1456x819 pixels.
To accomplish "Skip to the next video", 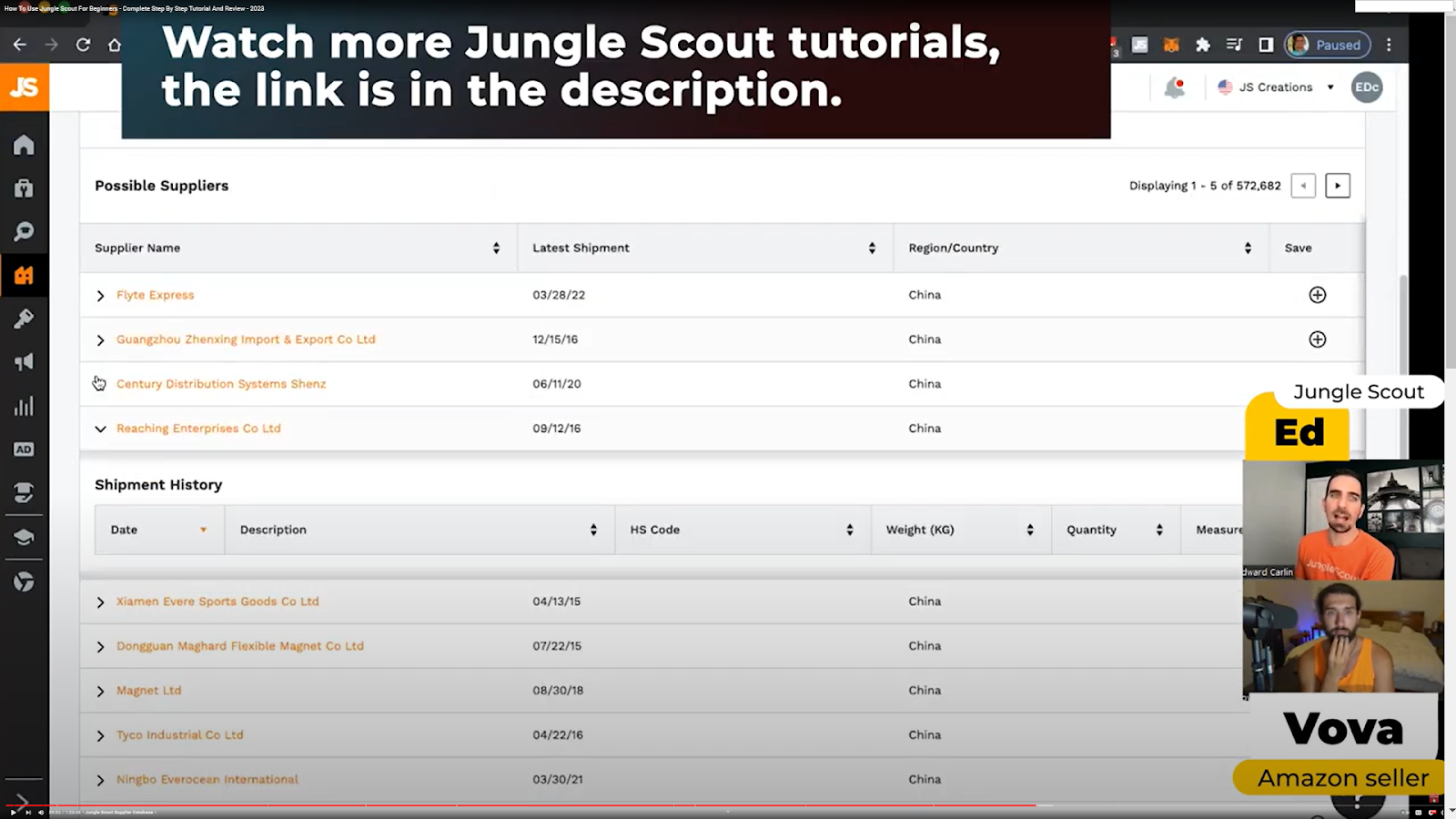I will [28, 813].
